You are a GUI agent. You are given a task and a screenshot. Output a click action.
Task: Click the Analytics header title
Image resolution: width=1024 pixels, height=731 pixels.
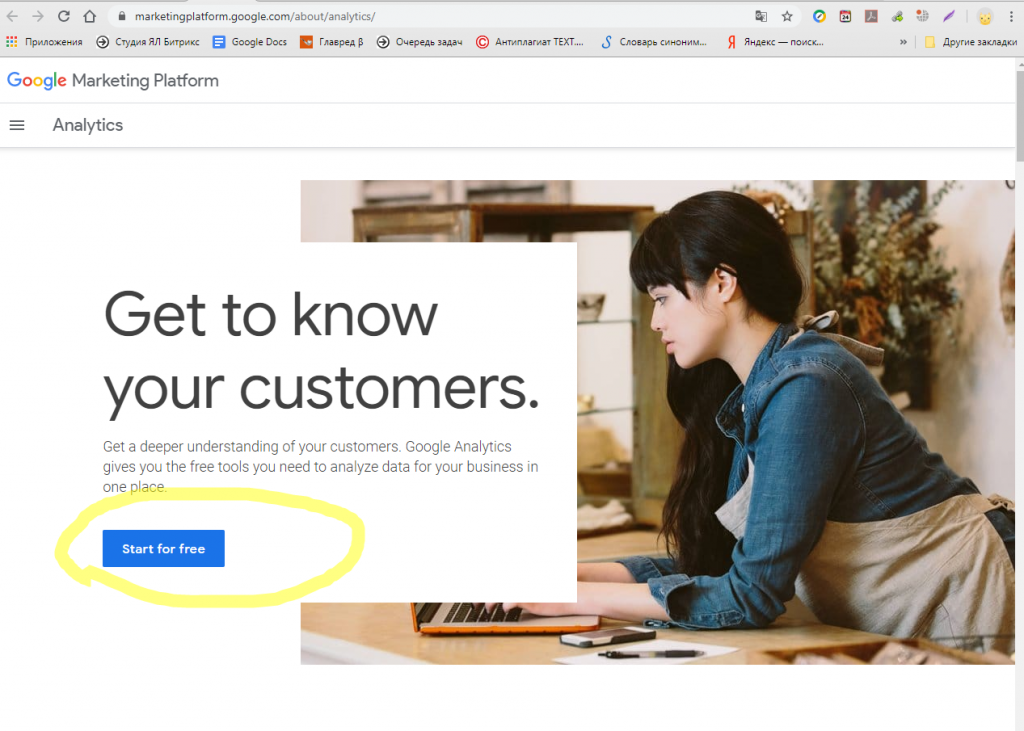(x=88, y=125)
